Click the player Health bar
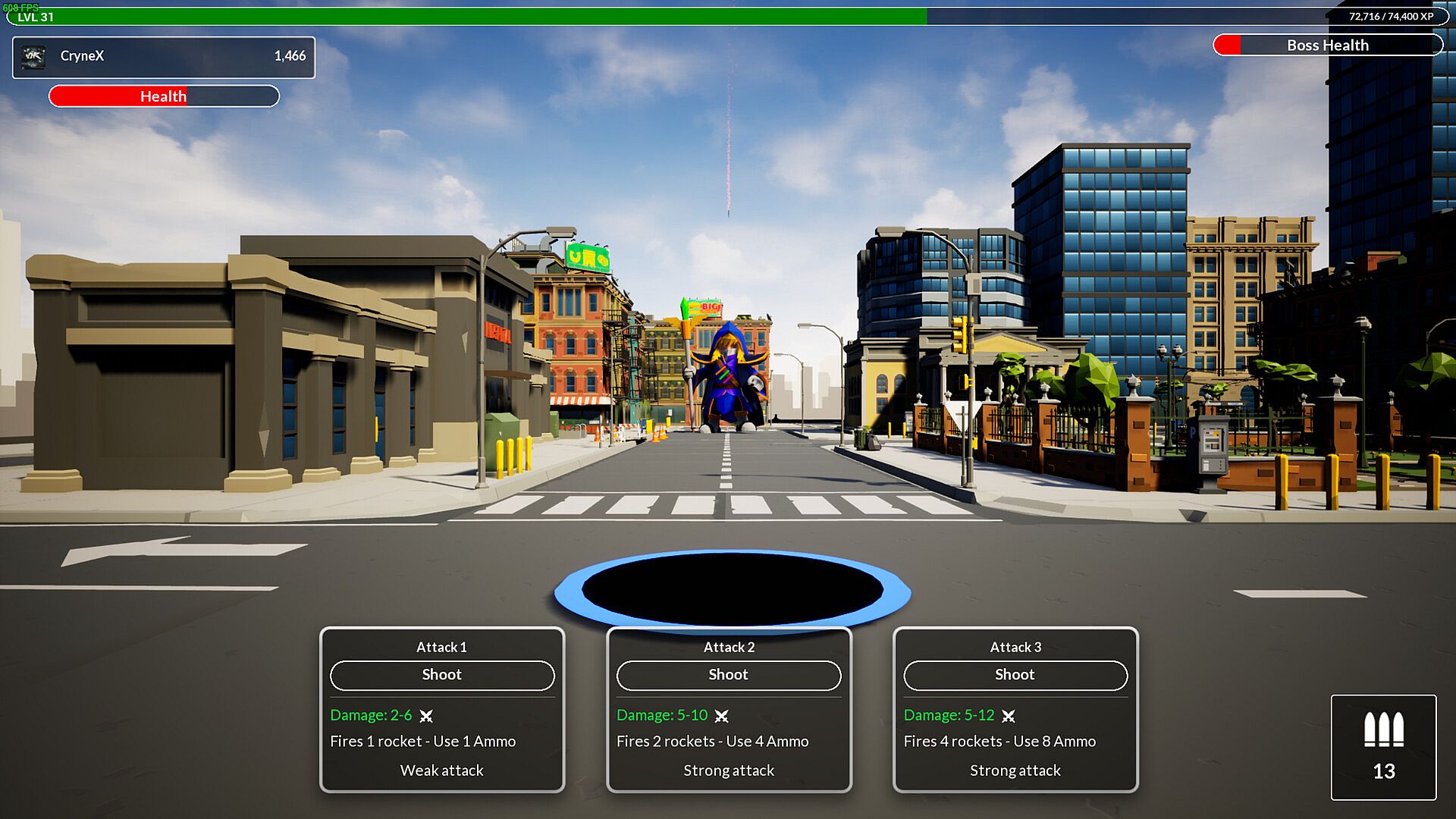Image resolution: width=1456 pixels, height=819 pixels. 164,96
